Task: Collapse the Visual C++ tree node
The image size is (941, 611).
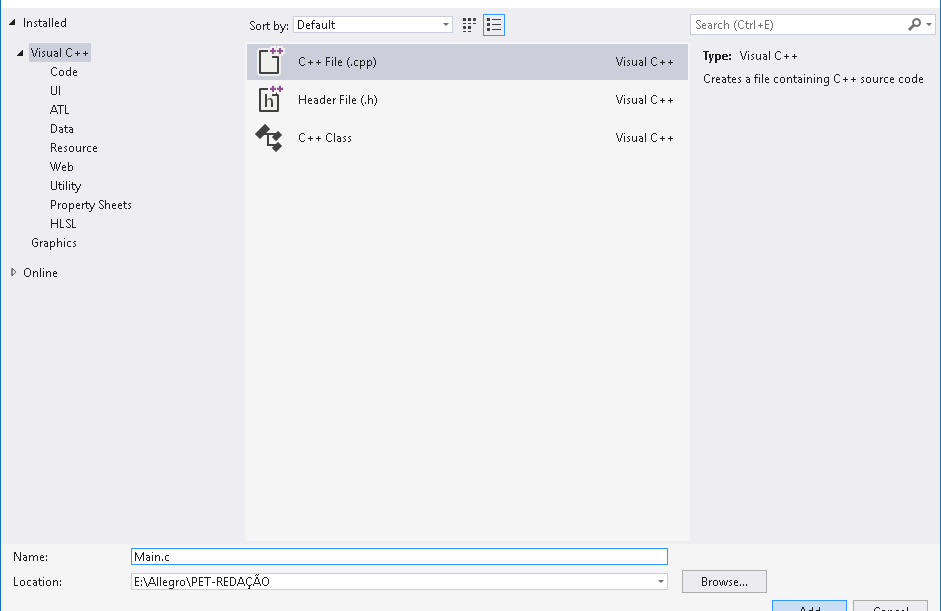Action: 20,53
